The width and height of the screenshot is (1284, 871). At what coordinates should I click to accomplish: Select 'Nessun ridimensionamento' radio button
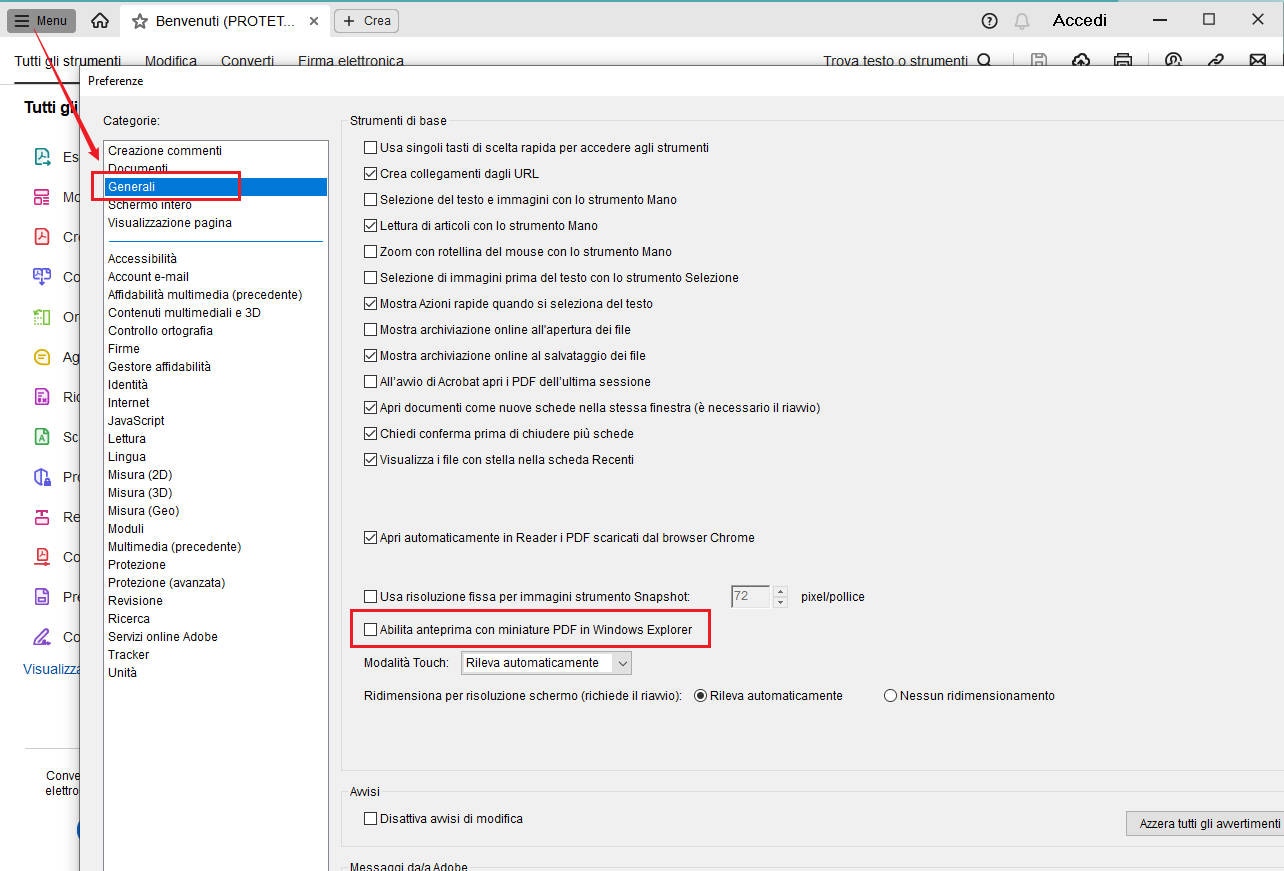coord(890,696)
